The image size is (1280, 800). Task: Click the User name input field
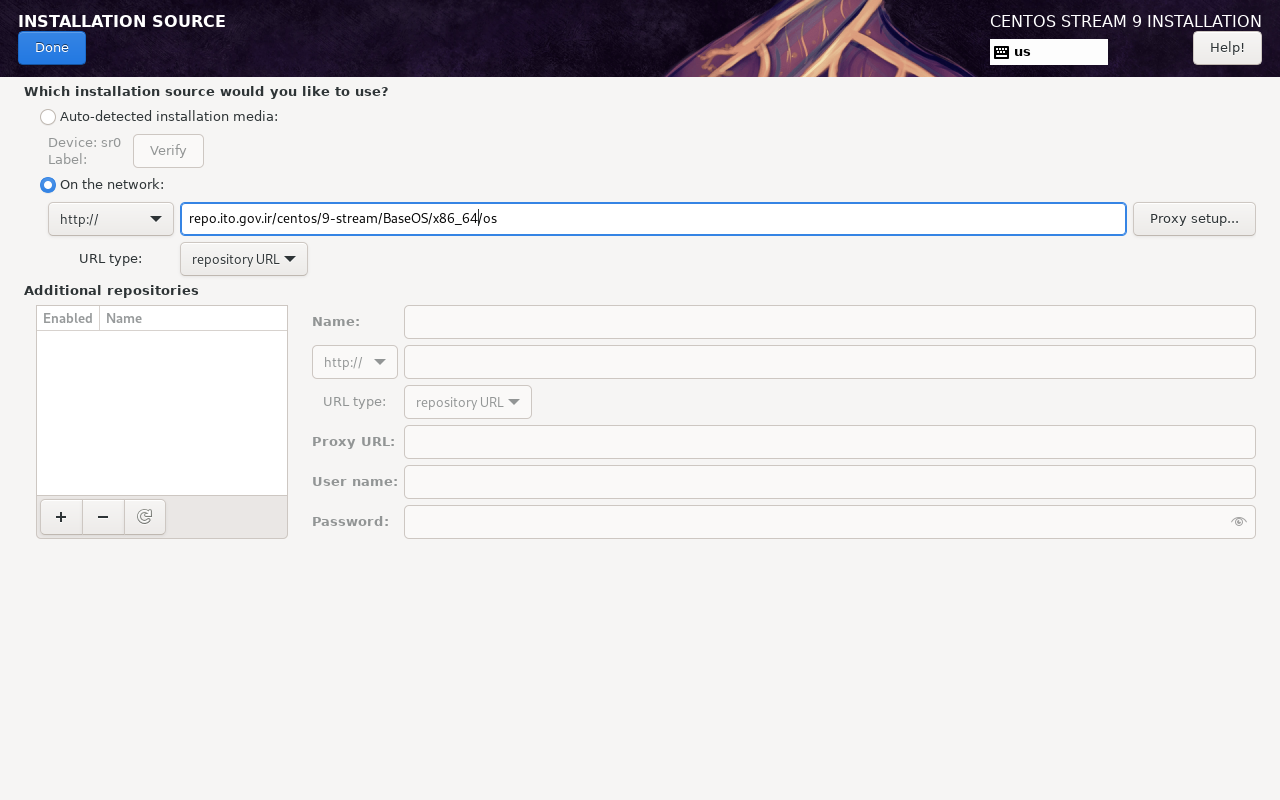pyautogui.click(x=830, y=482)
